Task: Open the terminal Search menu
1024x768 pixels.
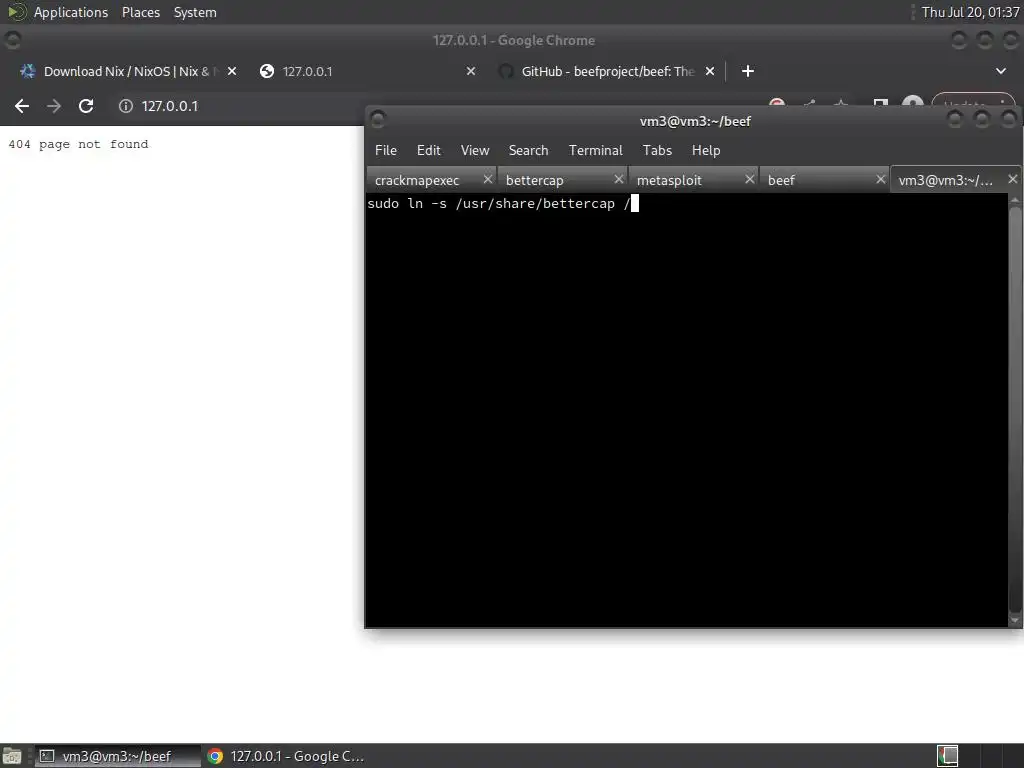Action: 528,150
